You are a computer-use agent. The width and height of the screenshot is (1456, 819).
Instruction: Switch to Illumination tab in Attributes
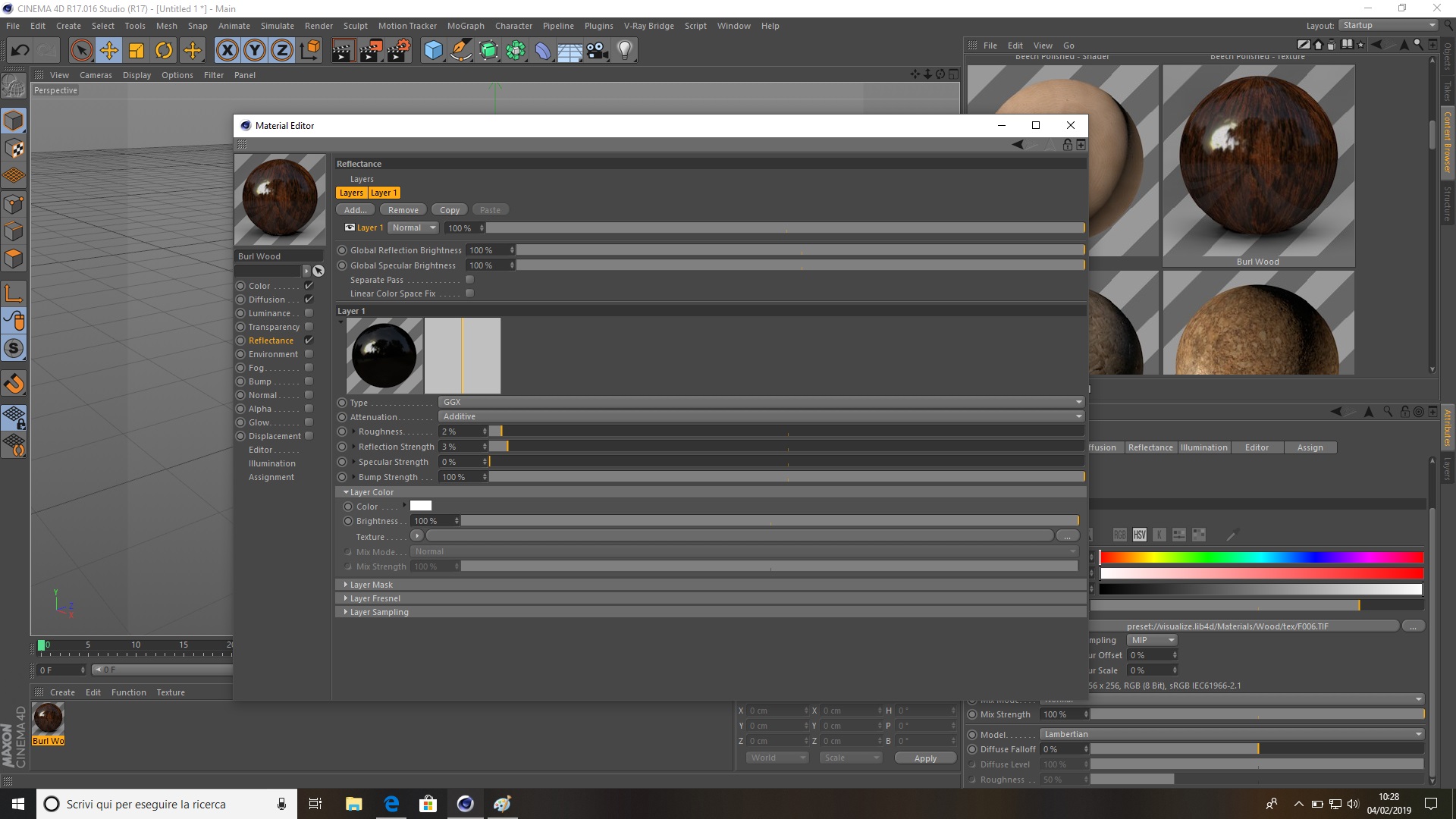click(1203, 447)
